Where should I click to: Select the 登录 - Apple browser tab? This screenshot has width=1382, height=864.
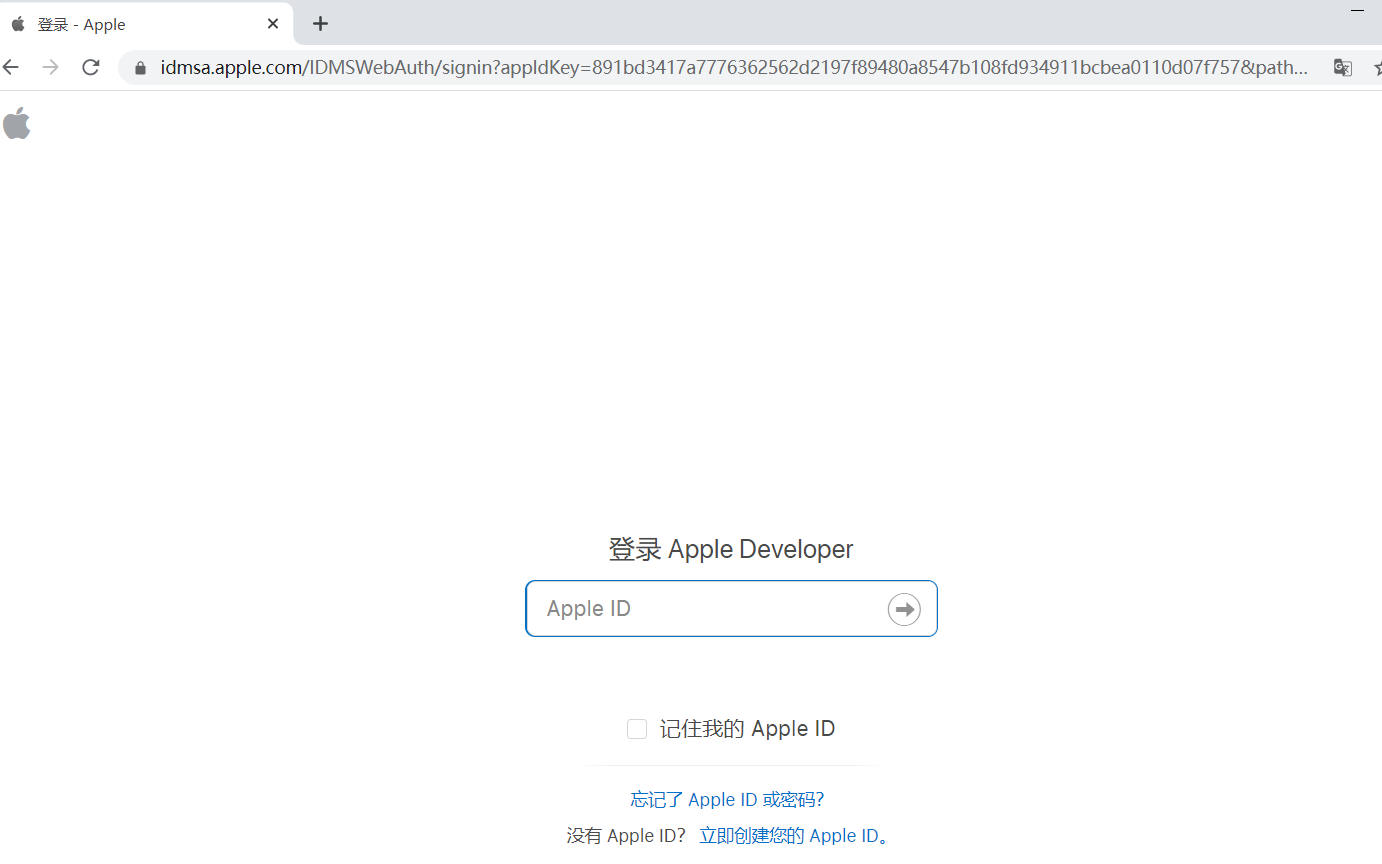pos(146,24)
